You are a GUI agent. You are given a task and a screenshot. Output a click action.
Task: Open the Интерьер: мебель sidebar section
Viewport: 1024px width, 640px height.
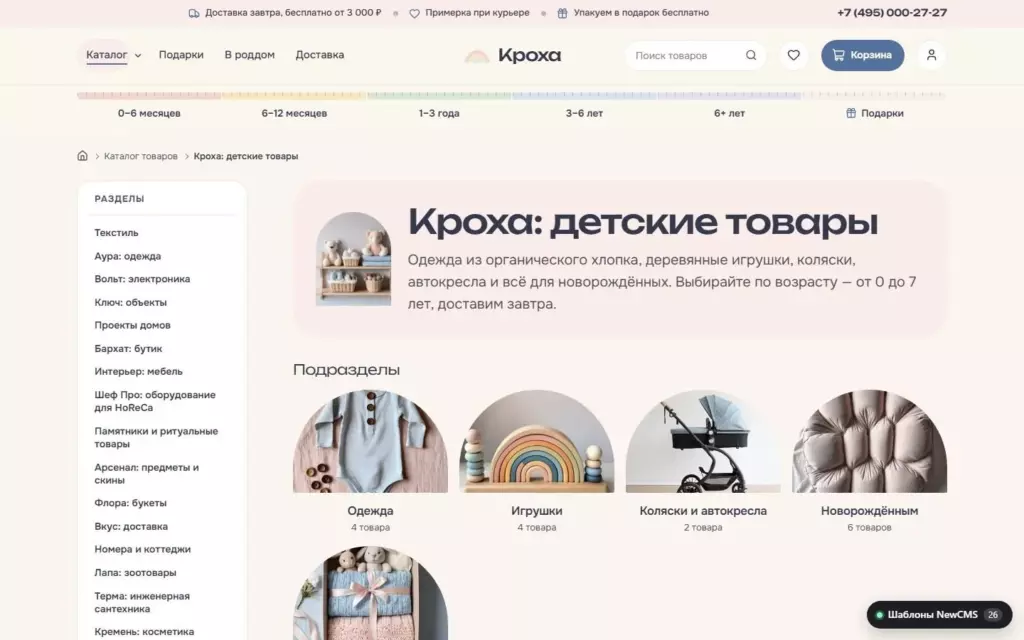pos(138,372)
